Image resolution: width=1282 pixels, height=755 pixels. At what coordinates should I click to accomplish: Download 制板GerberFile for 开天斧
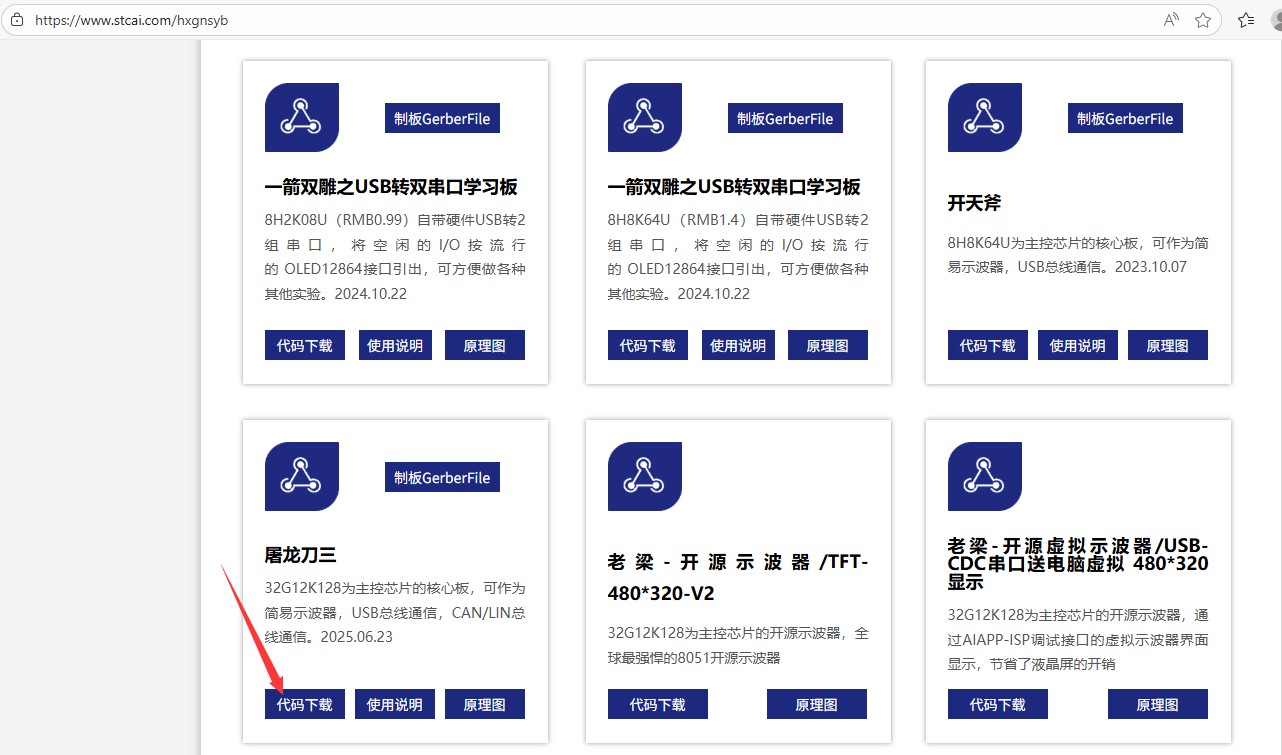[1125, 118]
